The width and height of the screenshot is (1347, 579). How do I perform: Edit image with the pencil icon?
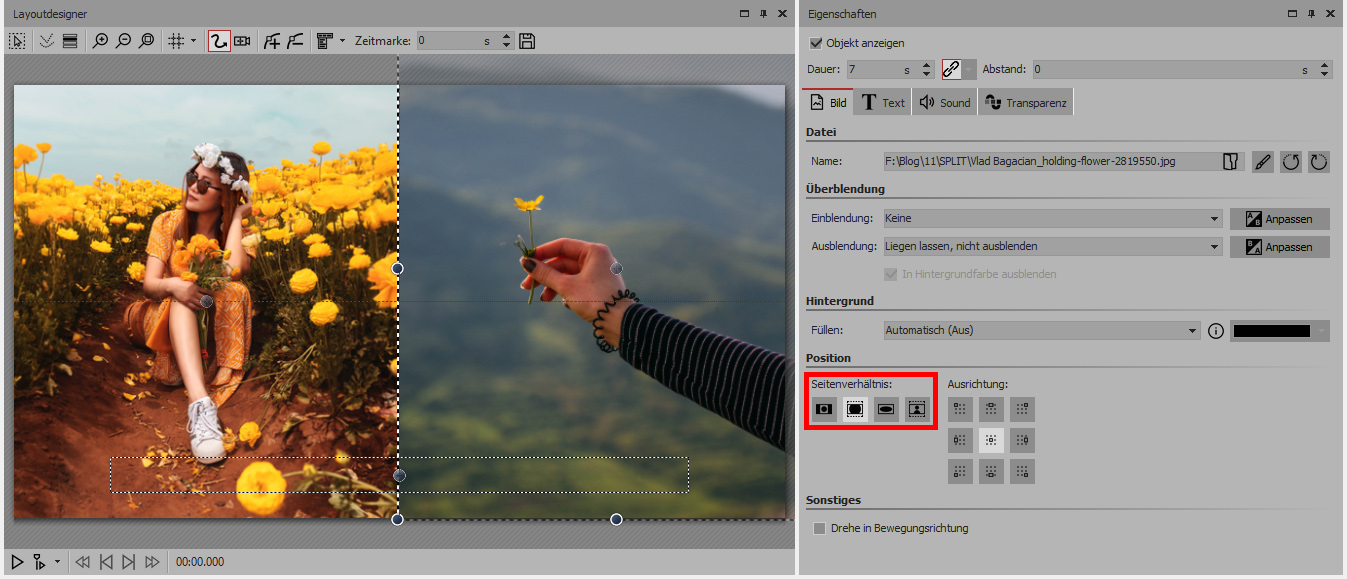click(1263, 161)
